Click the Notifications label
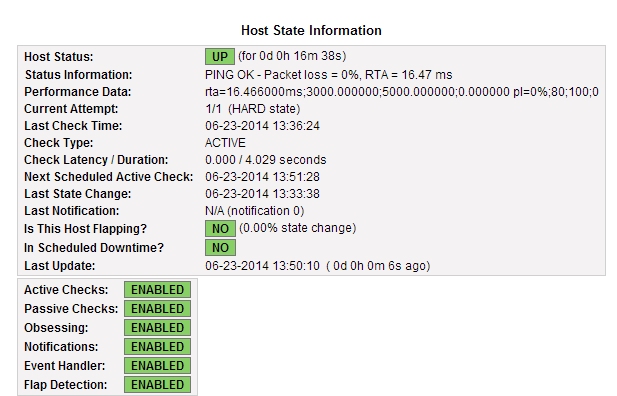 pyautogui.click(x=61, y=347)
